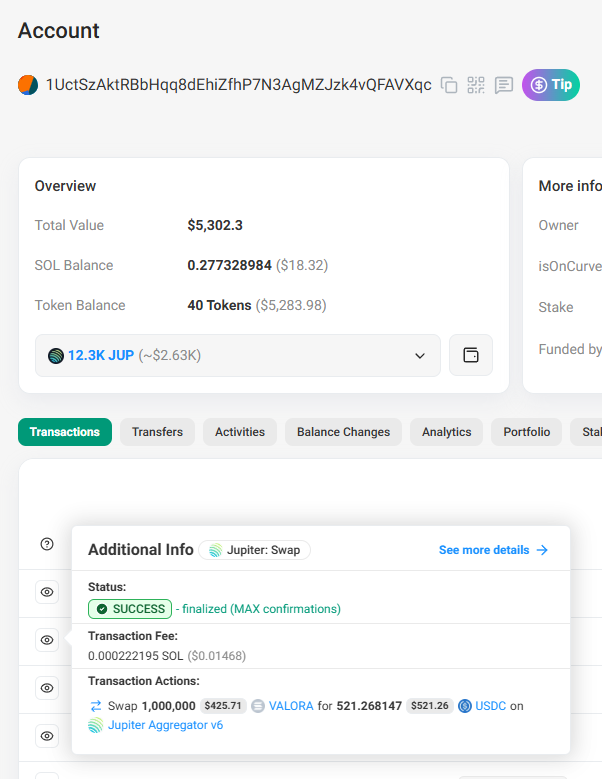Viewport: 602px width, 779px height.
Task: Click the 0.000222195 SOL fee value
Action: click(x=136, y=656)
